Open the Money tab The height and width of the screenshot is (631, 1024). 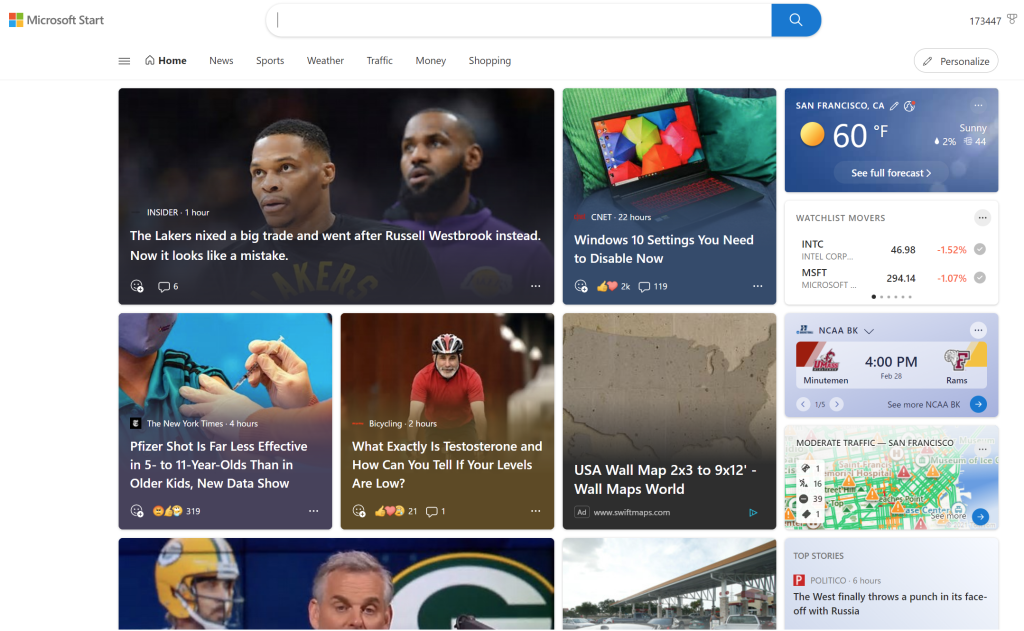(x=430, y=61)
